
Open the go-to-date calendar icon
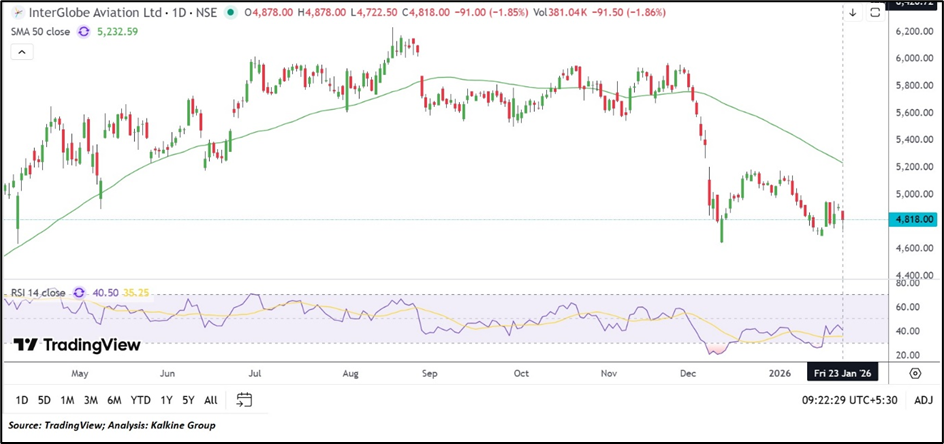[244, 400]
